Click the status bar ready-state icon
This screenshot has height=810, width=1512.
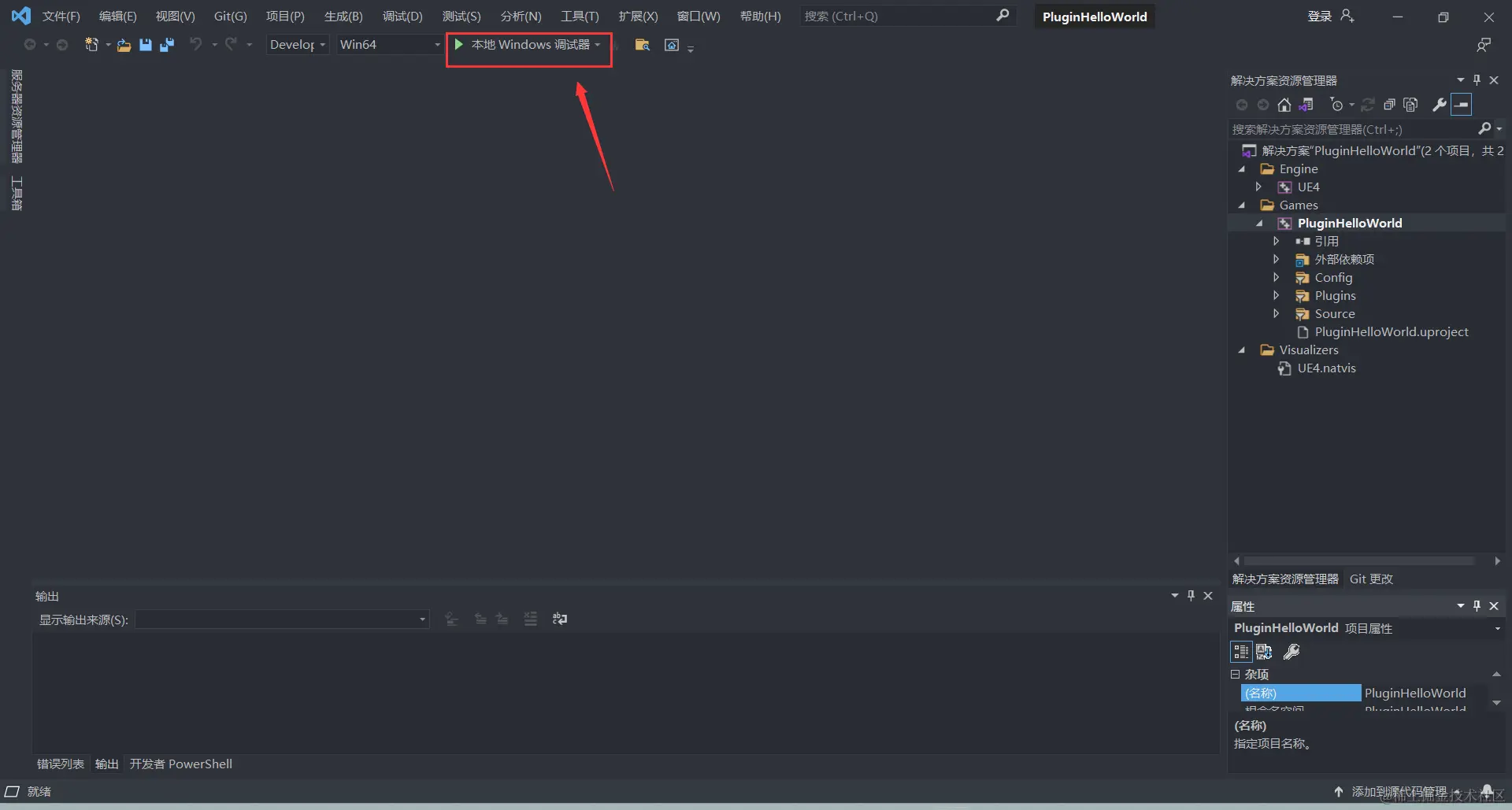click(13, 791)
